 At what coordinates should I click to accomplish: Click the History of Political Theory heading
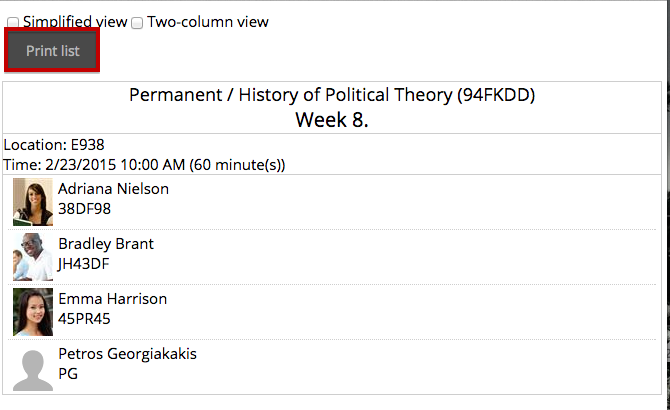[332, 95]
